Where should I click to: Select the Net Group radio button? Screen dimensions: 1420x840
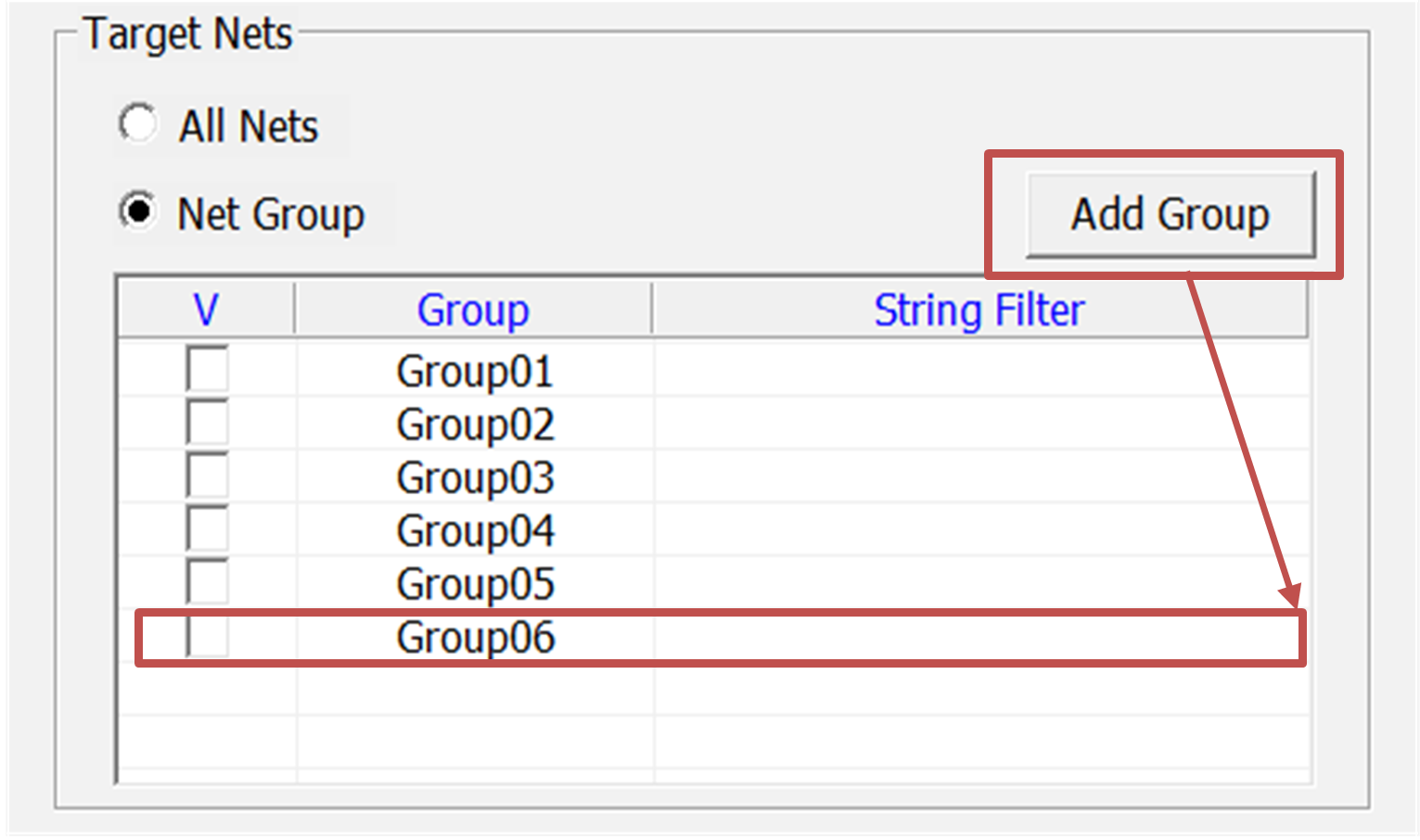click(138, 212)
